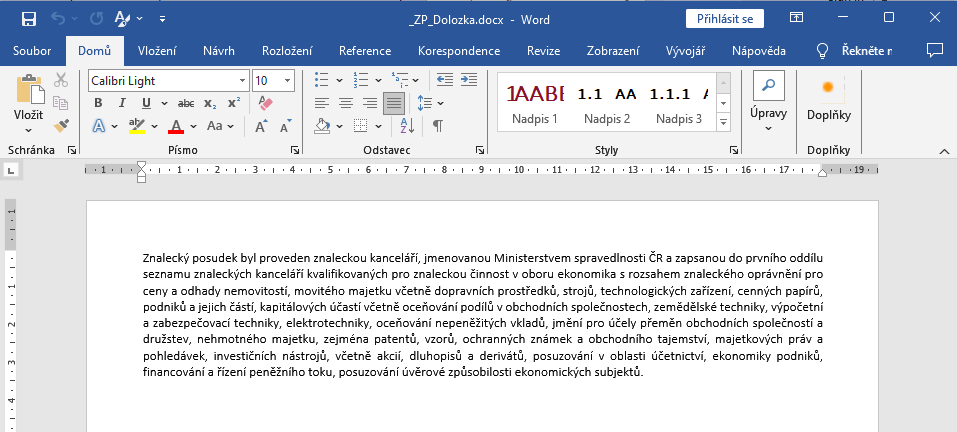Expand Vložit paste options arrow
The width and height of the screenshot is (957, 432).
click(29, 129)
